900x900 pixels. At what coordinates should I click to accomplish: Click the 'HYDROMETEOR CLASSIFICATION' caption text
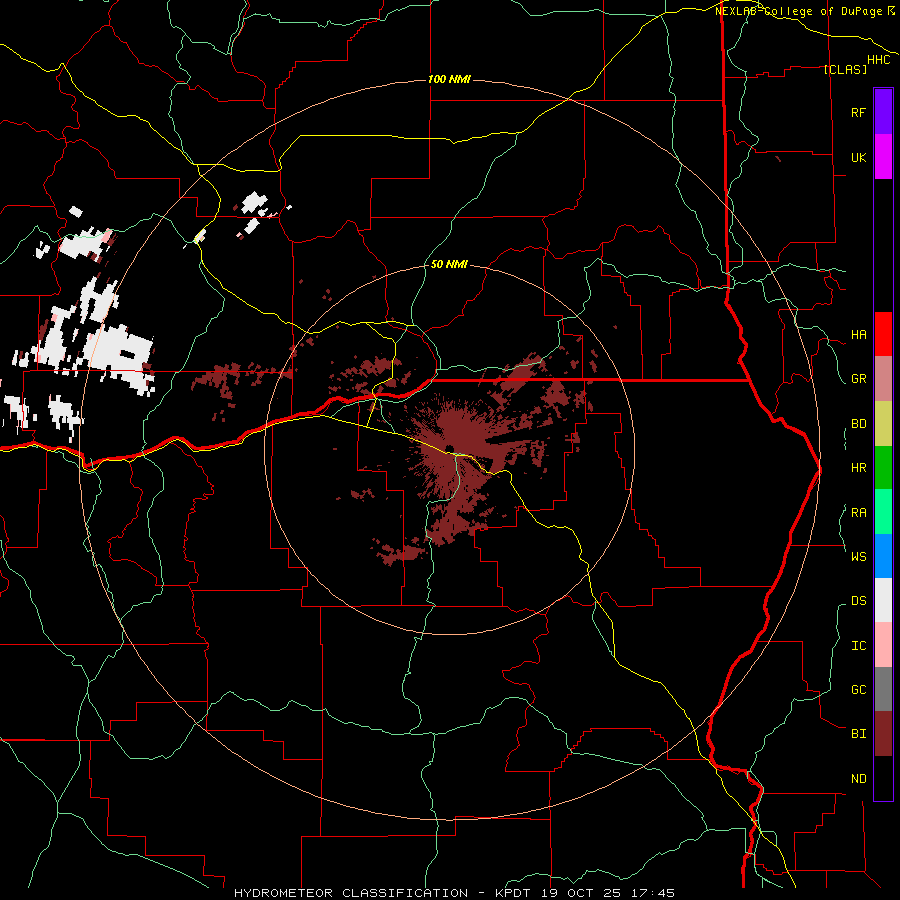[351, 893]
